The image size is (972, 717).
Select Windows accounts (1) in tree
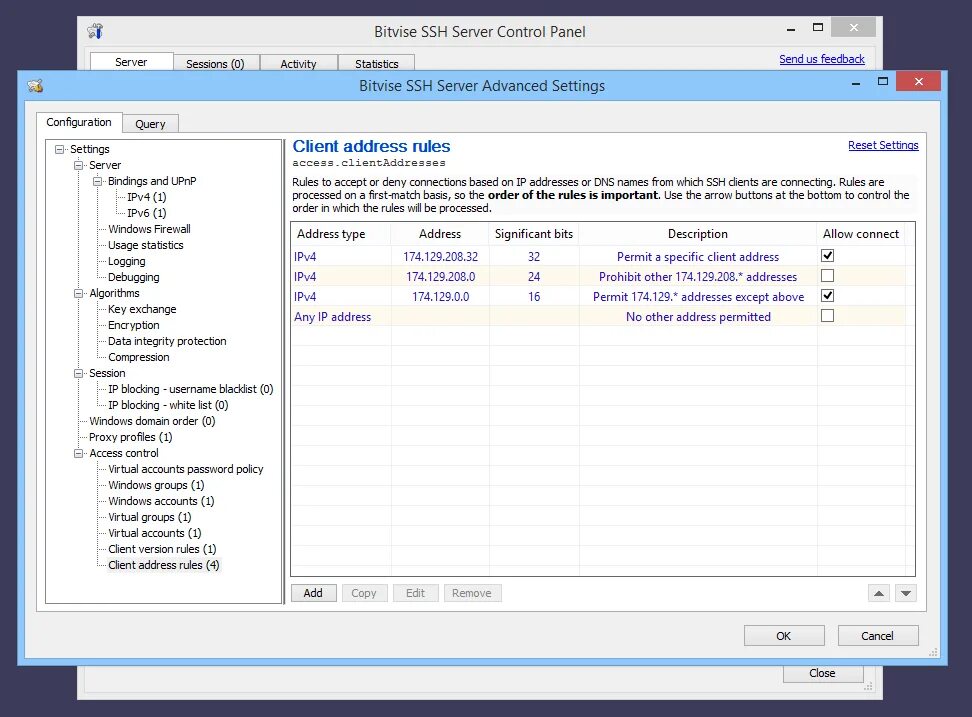(x=161, y=501)
